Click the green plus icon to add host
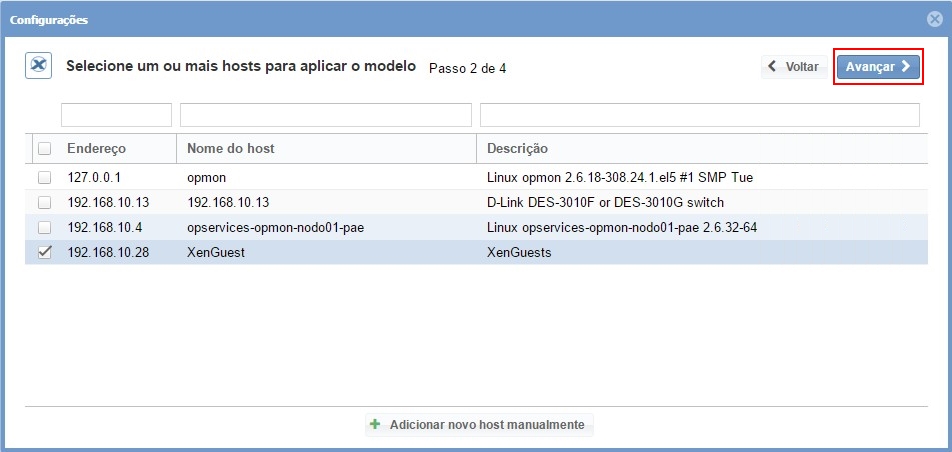This screenshot has height=452, width=952. (x=375, y=424)
